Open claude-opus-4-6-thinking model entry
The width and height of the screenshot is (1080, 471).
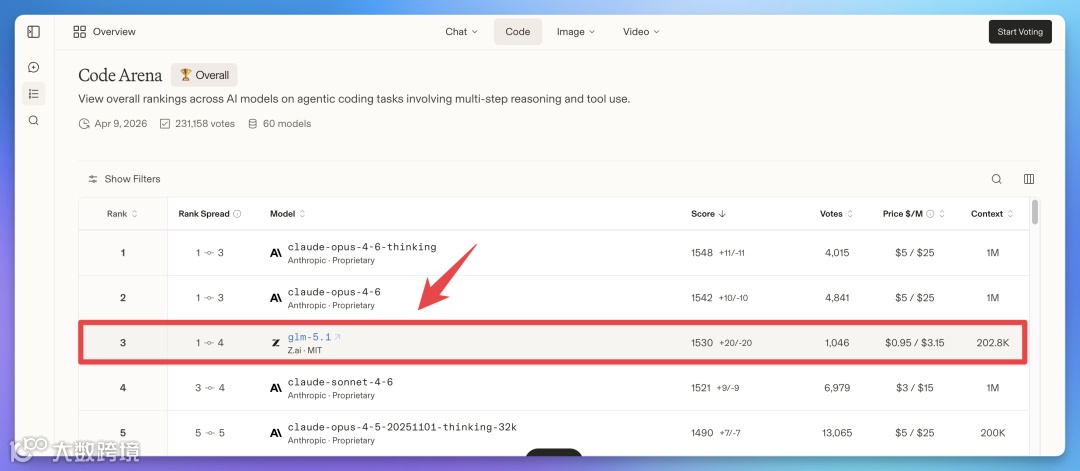tap(362, 247)
